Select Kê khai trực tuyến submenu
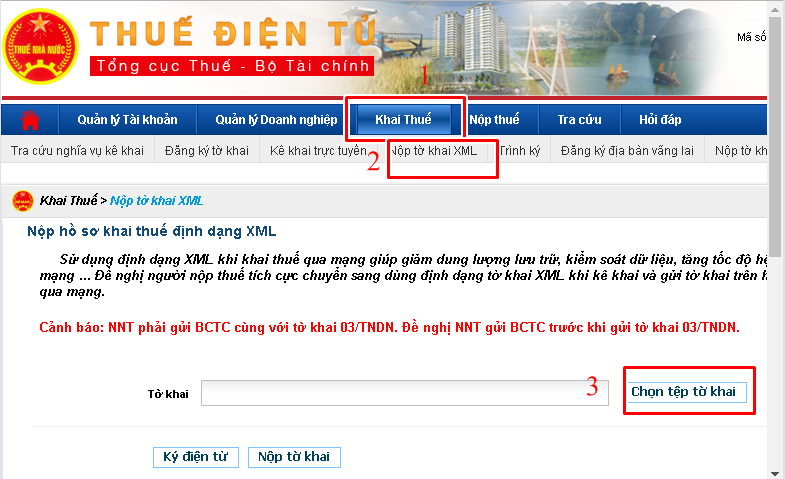 [318, 151]
